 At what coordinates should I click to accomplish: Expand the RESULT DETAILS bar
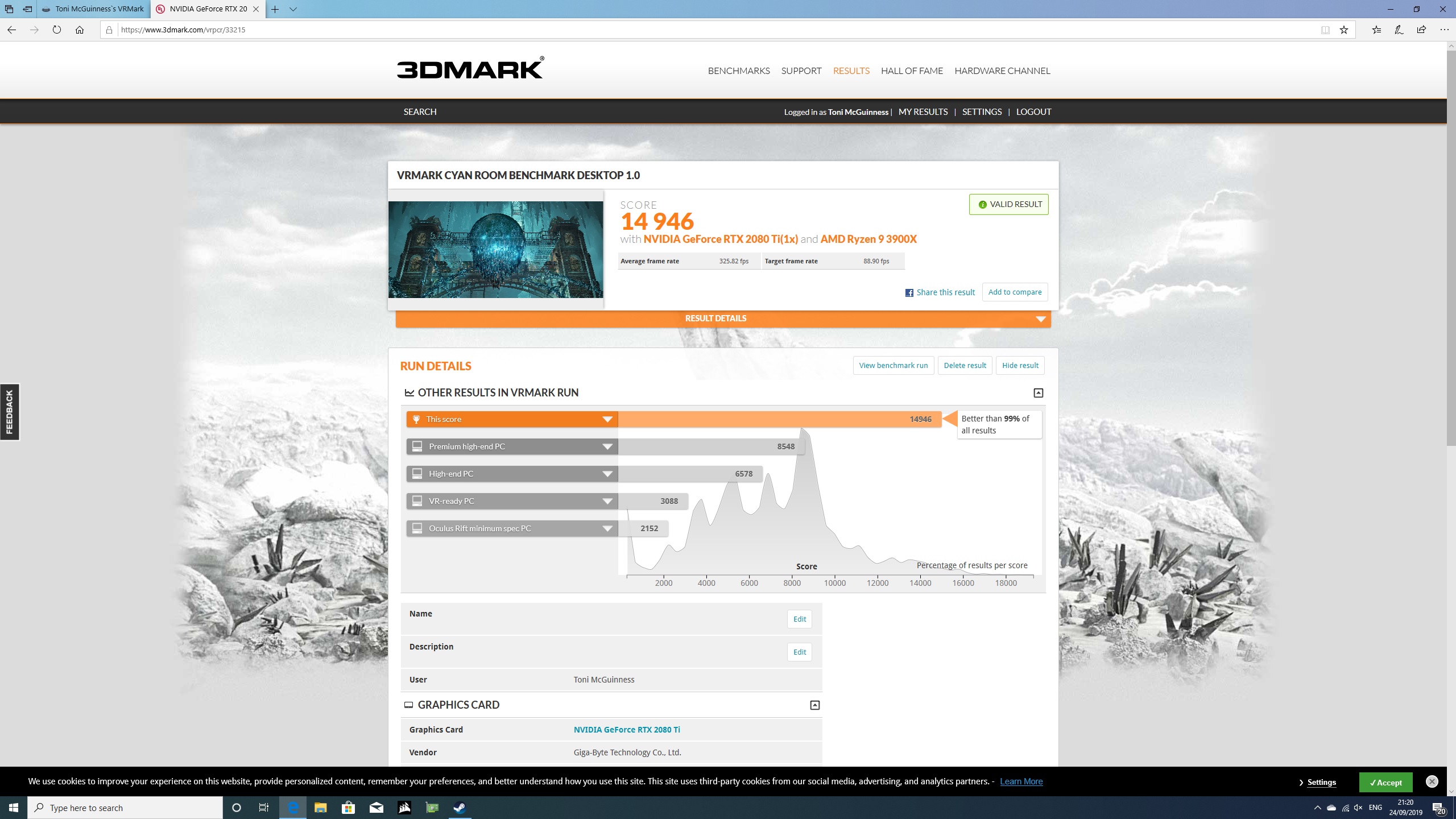(723, 318)
